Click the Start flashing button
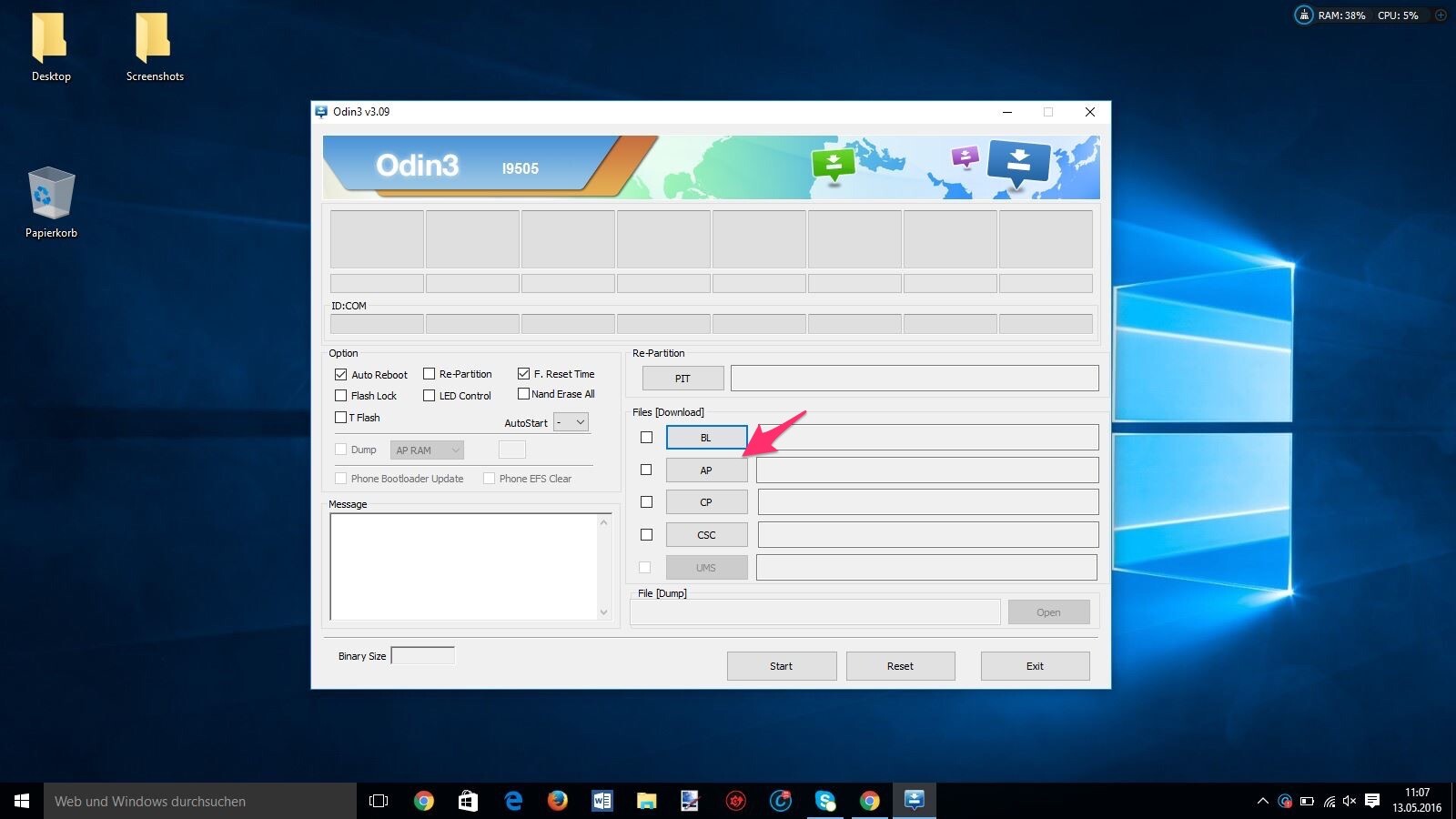Image resolution: width=1456 pixels, height=819 pixels. click(x=782, y=666)
